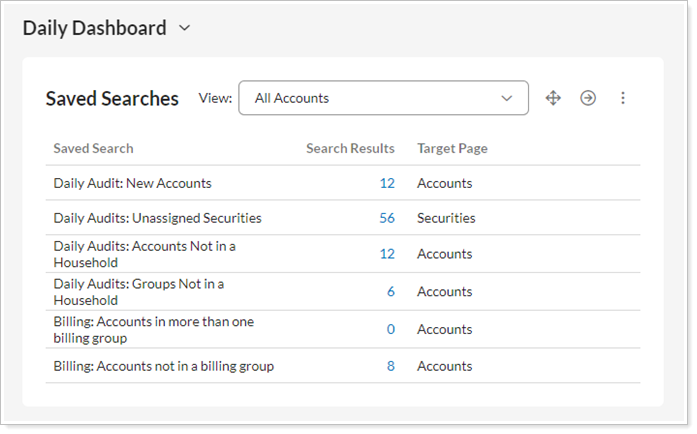697x434 pixels.
Task: Click the move widget crosshair icon
Action: pos(553,98)
